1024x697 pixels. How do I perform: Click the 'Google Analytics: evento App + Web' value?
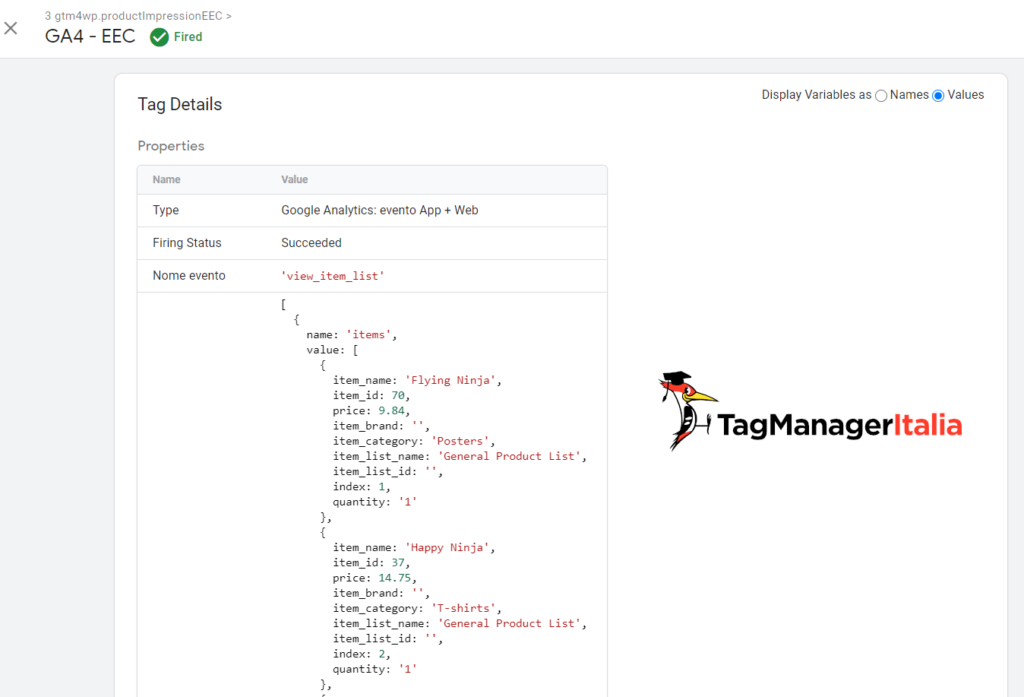pyautogui.click(x=379, y=210)
